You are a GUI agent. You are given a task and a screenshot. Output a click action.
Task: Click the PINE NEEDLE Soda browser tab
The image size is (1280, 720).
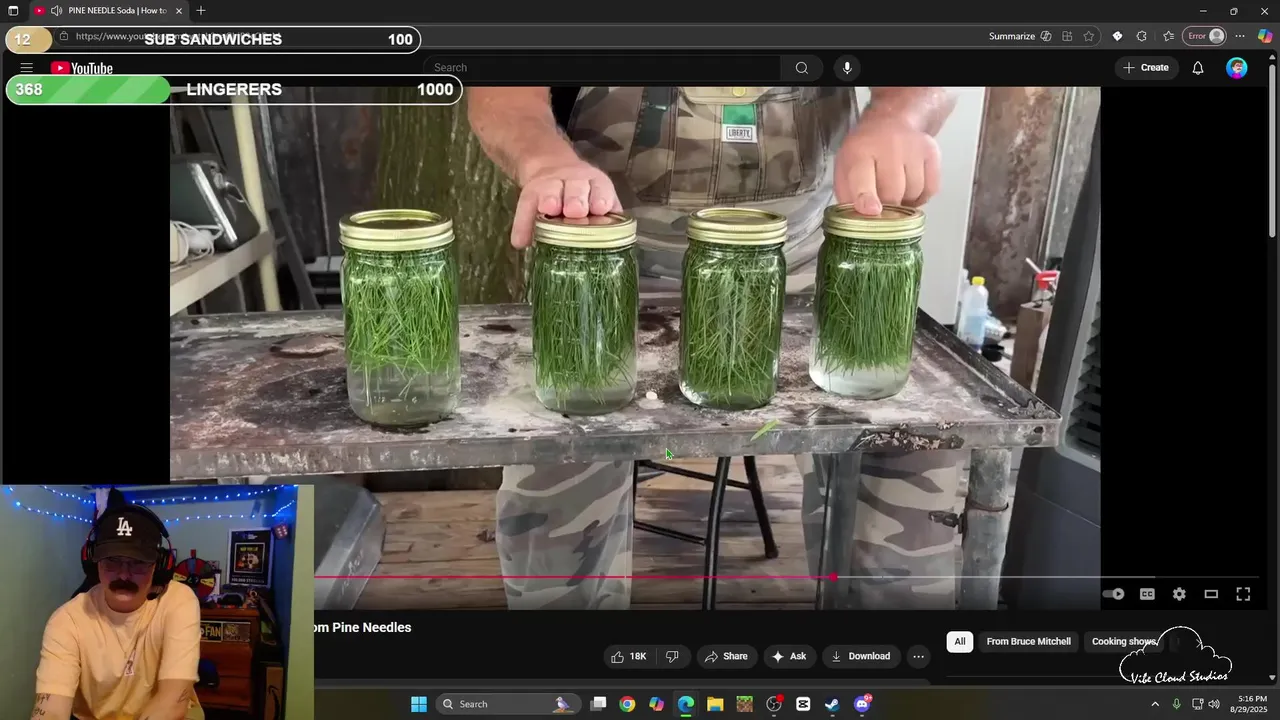coord(110,11)
